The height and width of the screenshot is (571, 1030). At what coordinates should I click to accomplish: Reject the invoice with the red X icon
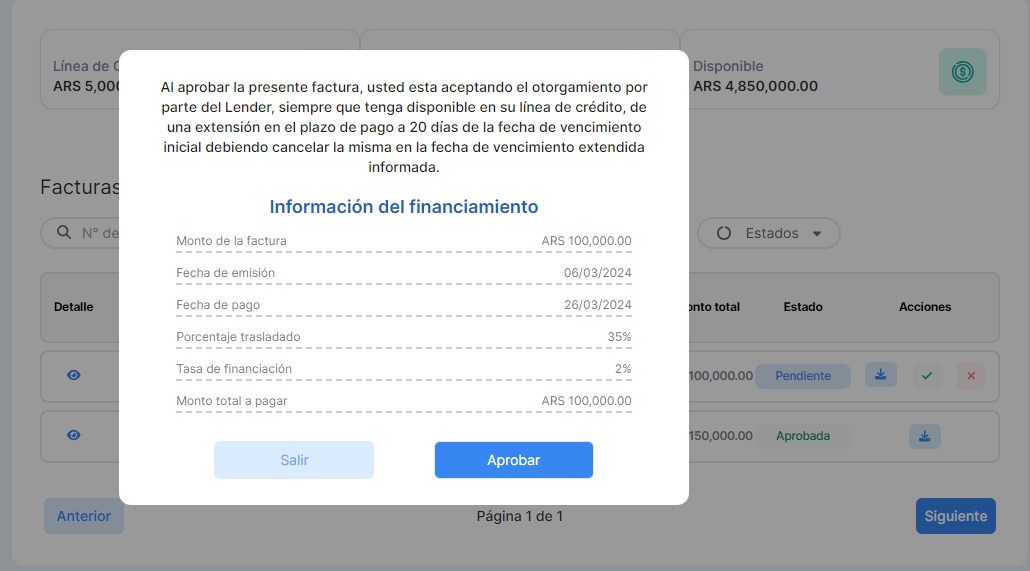tap(970, 376)
